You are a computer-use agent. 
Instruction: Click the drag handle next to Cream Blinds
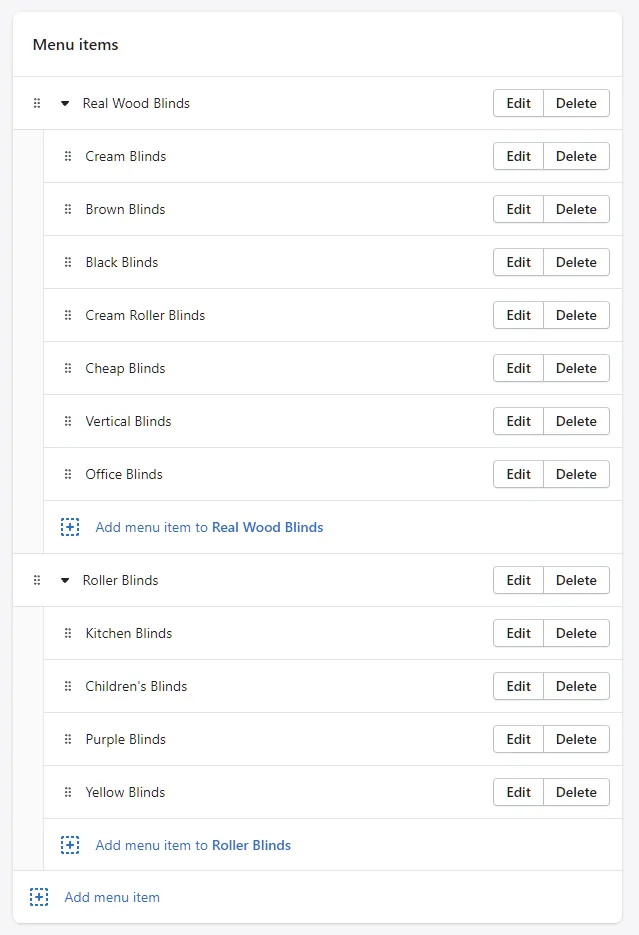[68, 156]
